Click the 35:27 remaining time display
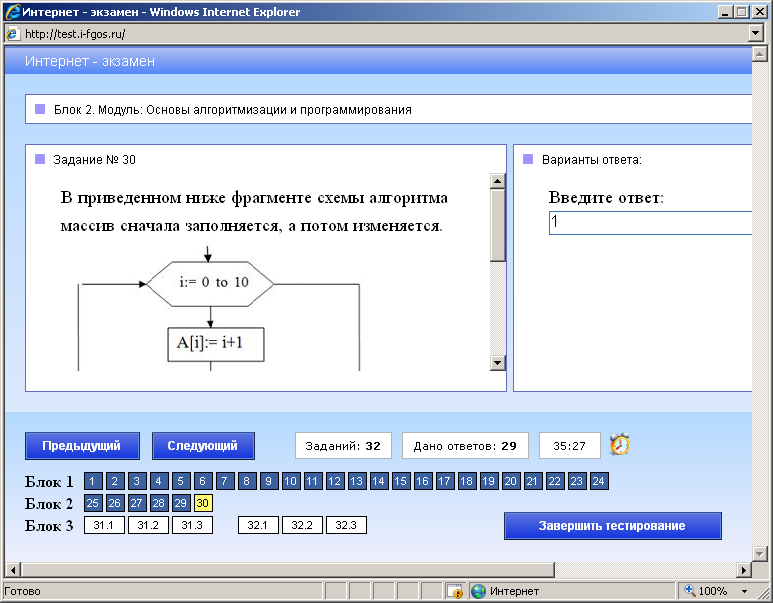 click(570, 446)
